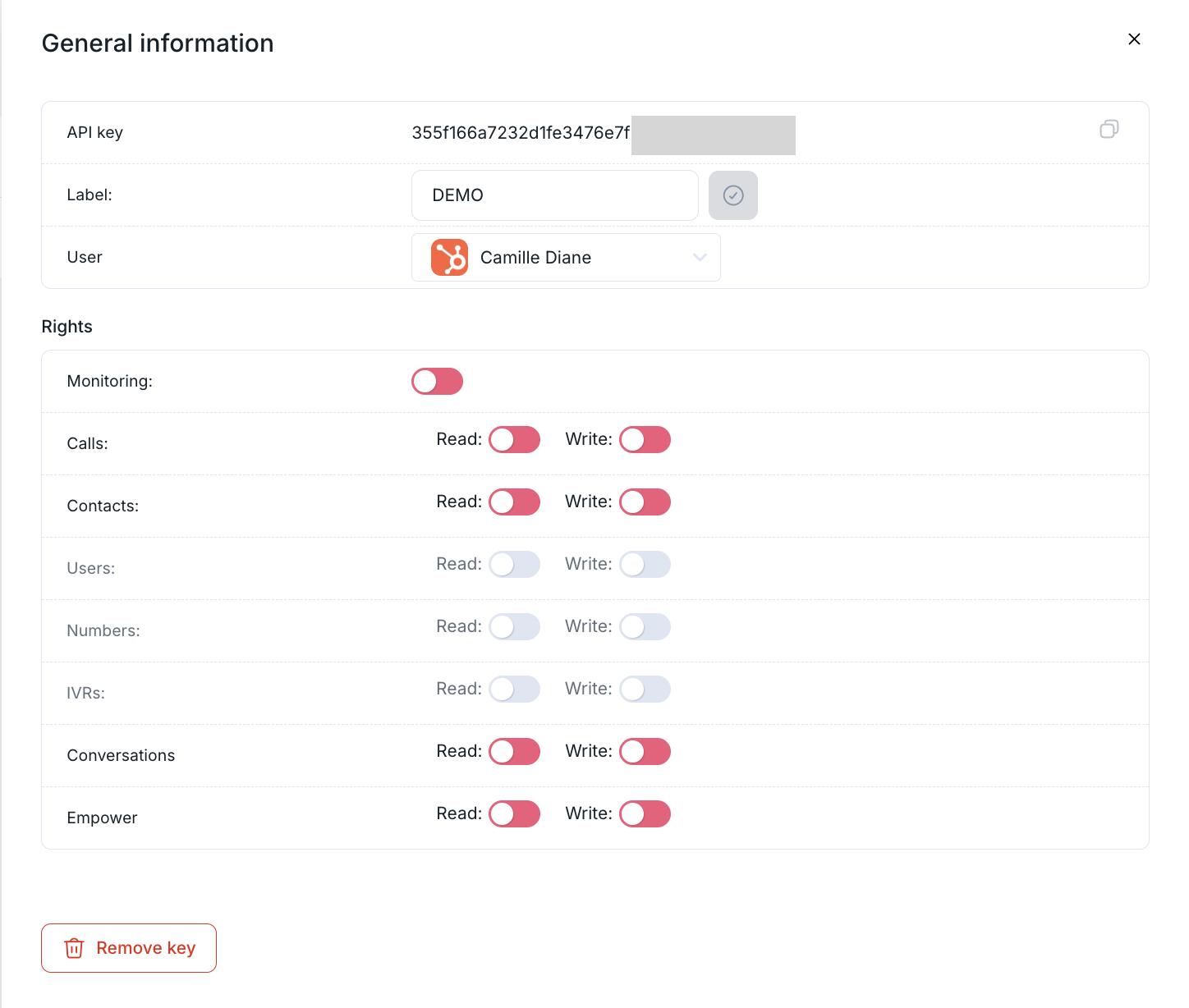Close the General information panel
This screenshot has height=1008, width=1189.
pos(1134,39)
